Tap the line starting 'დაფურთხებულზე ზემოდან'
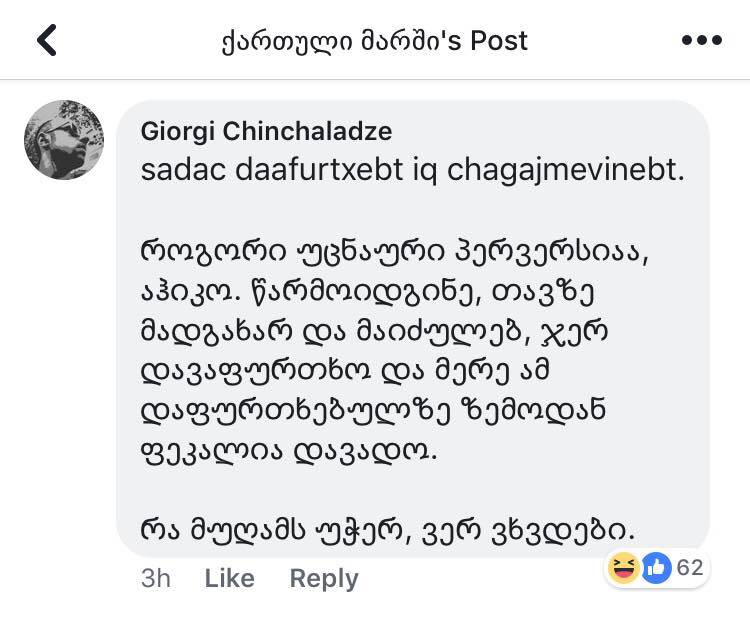This screenshot has width=750, height=619. tap(374, 410)
